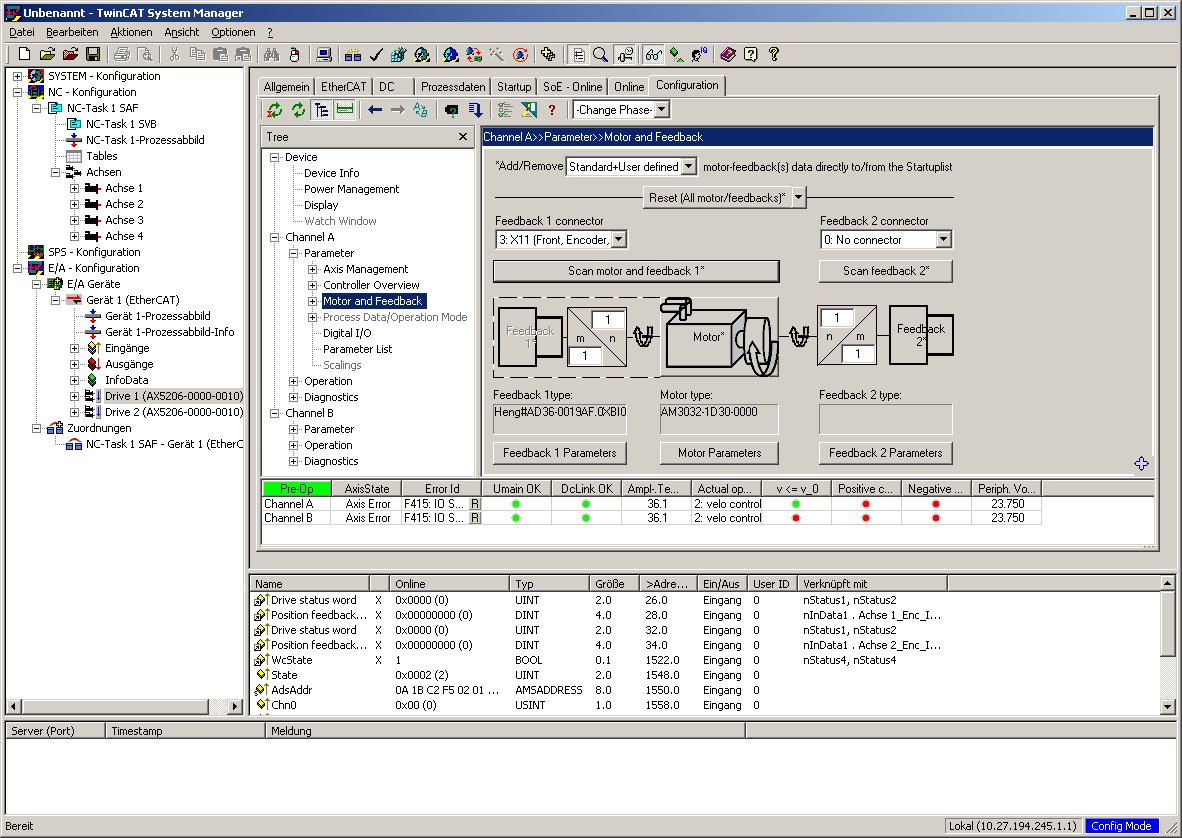
Task: Click the black checkmark Check Configuration icon
Action: click(x=376, y=54)
